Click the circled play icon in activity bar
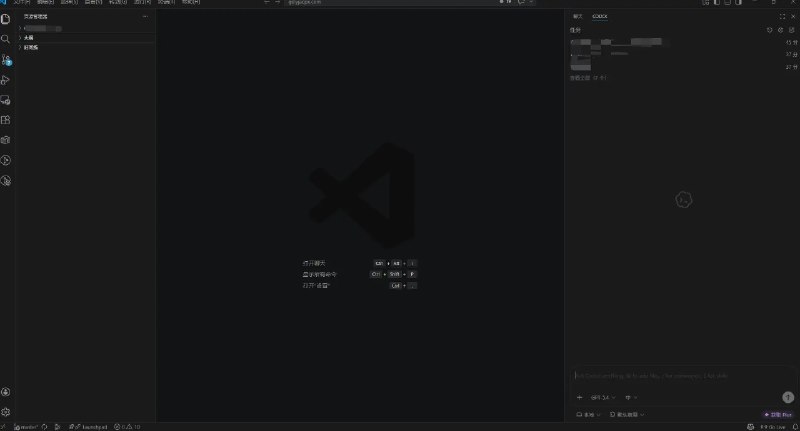This screenshot has height=431, width=800. tap(6, 160)
